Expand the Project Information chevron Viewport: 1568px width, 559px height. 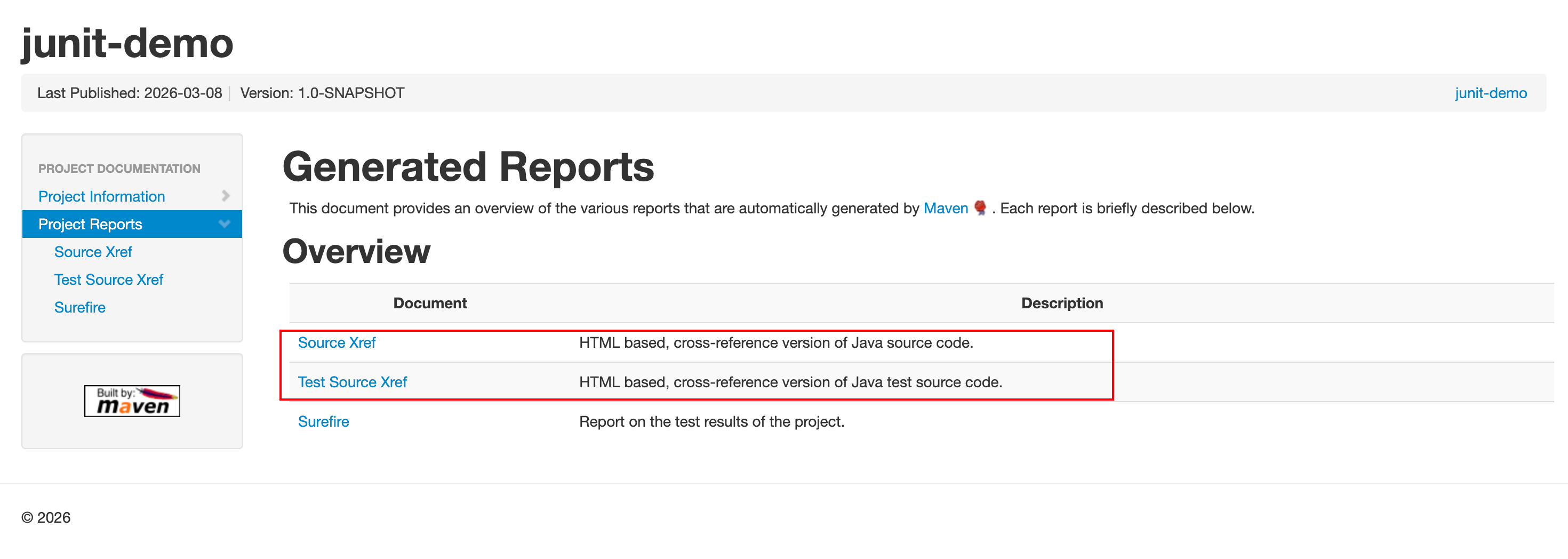pyautogui.click(x=225, y=195)
